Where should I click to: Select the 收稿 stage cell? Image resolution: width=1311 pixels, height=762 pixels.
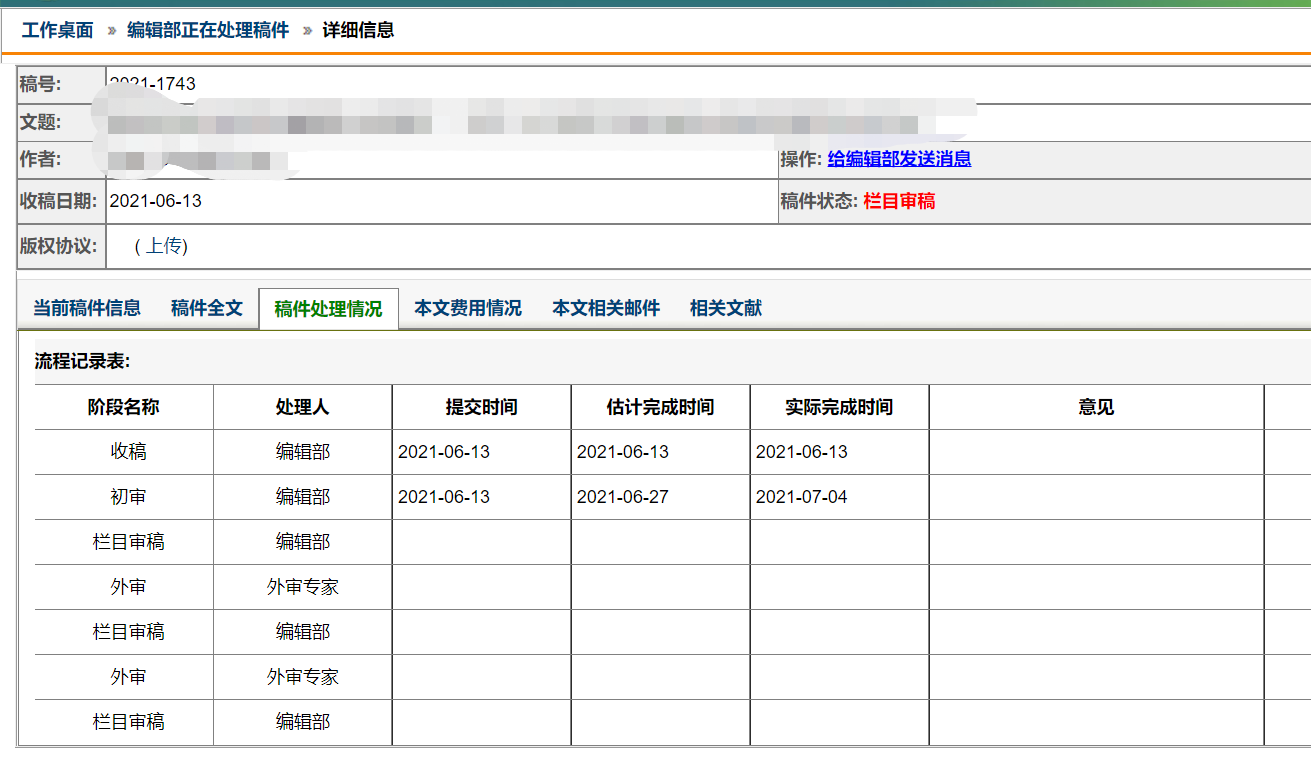128,452
